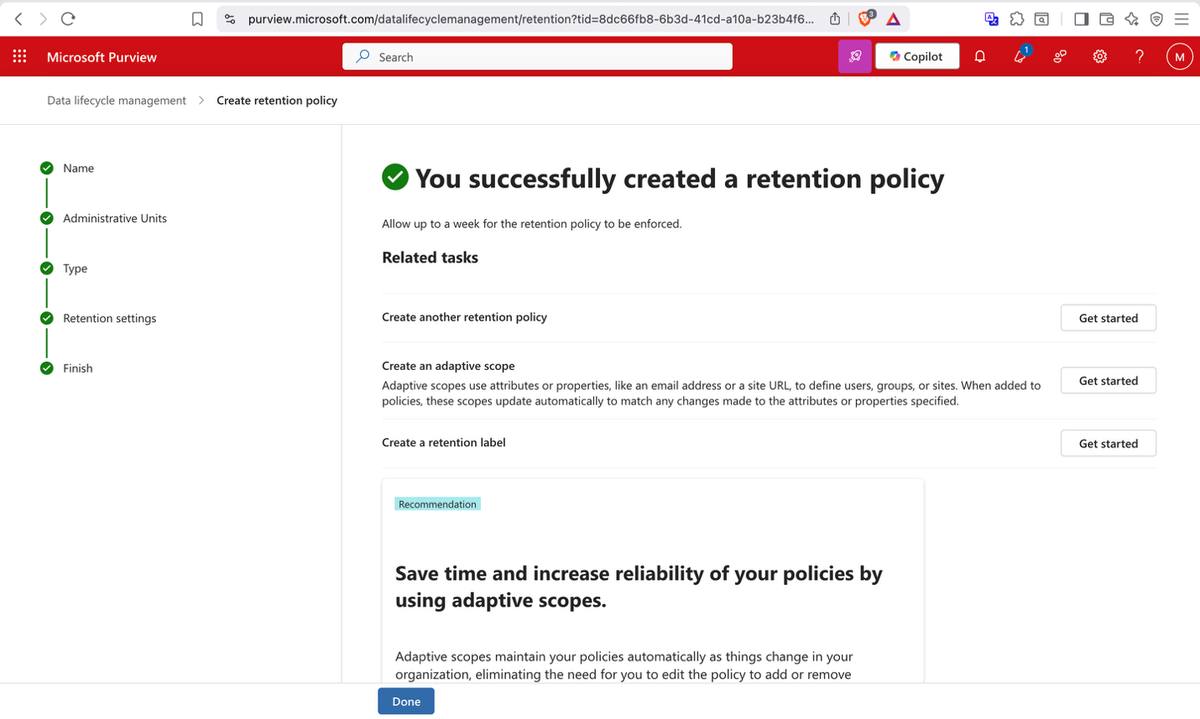
Task: Open the help question mark icon
Action: tap(1140, 57)
